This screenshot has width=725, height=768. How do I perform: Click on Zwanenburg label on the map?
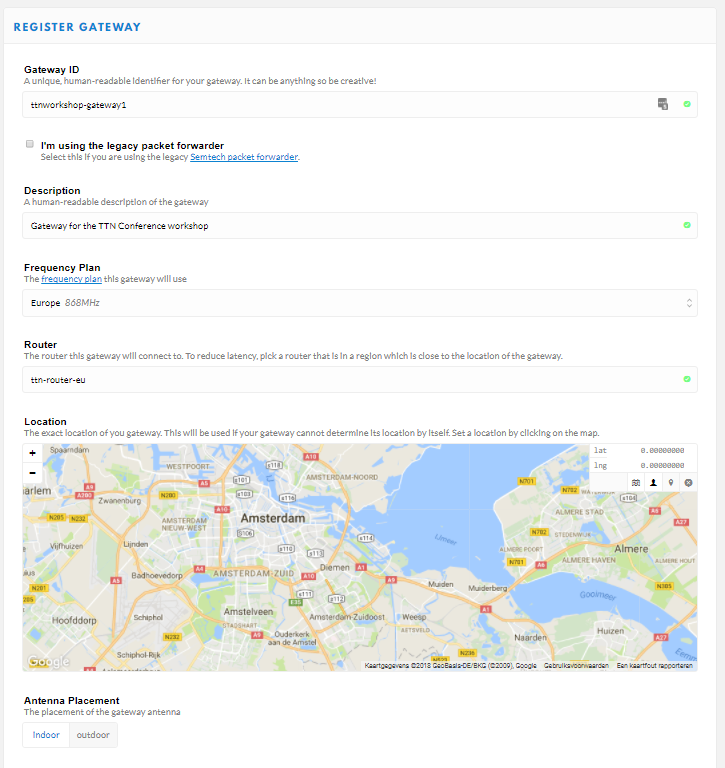pos(120,501)
